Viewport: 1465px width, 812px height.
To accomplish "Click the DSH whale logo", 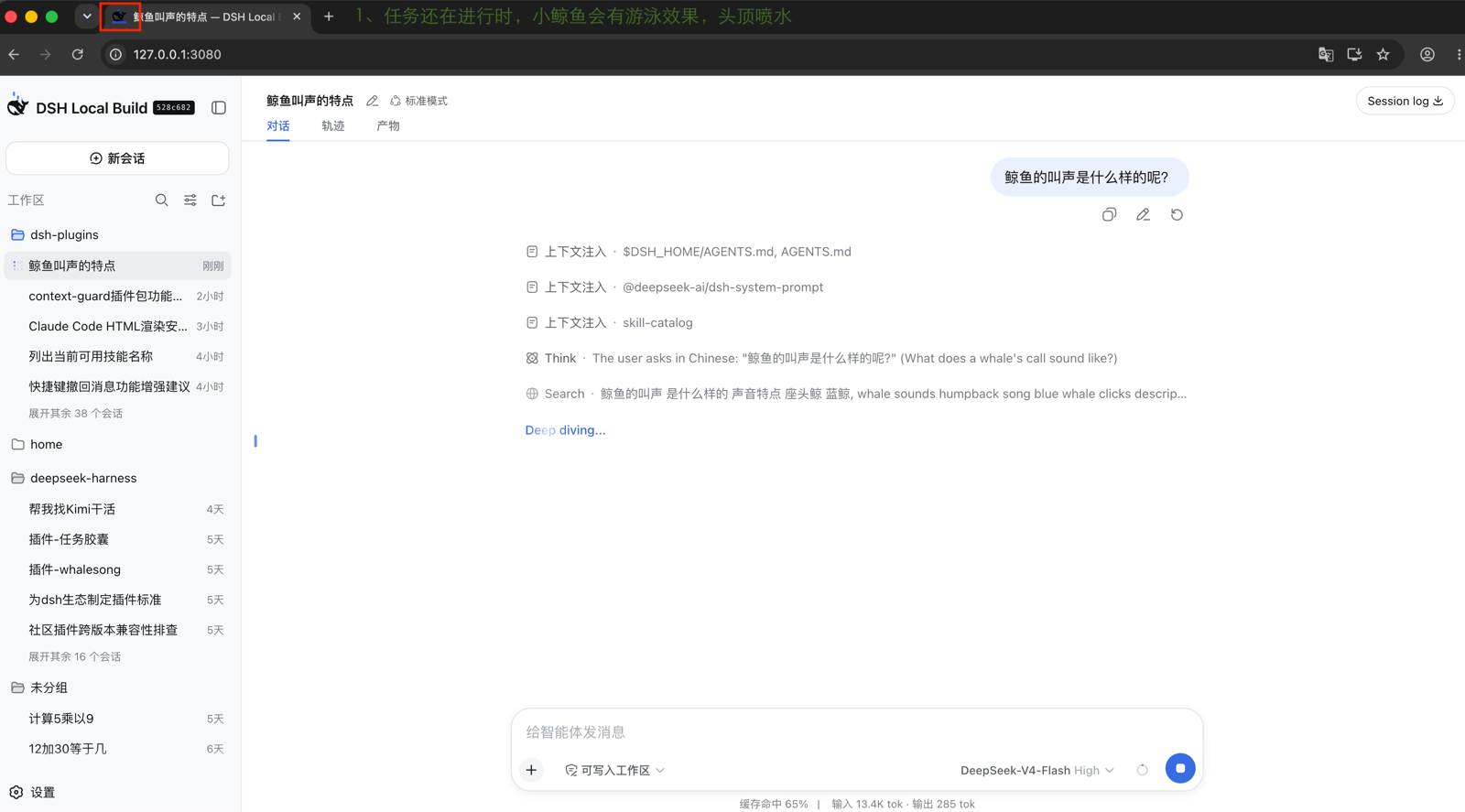I will pyautogui.click(x=17, y=105).
